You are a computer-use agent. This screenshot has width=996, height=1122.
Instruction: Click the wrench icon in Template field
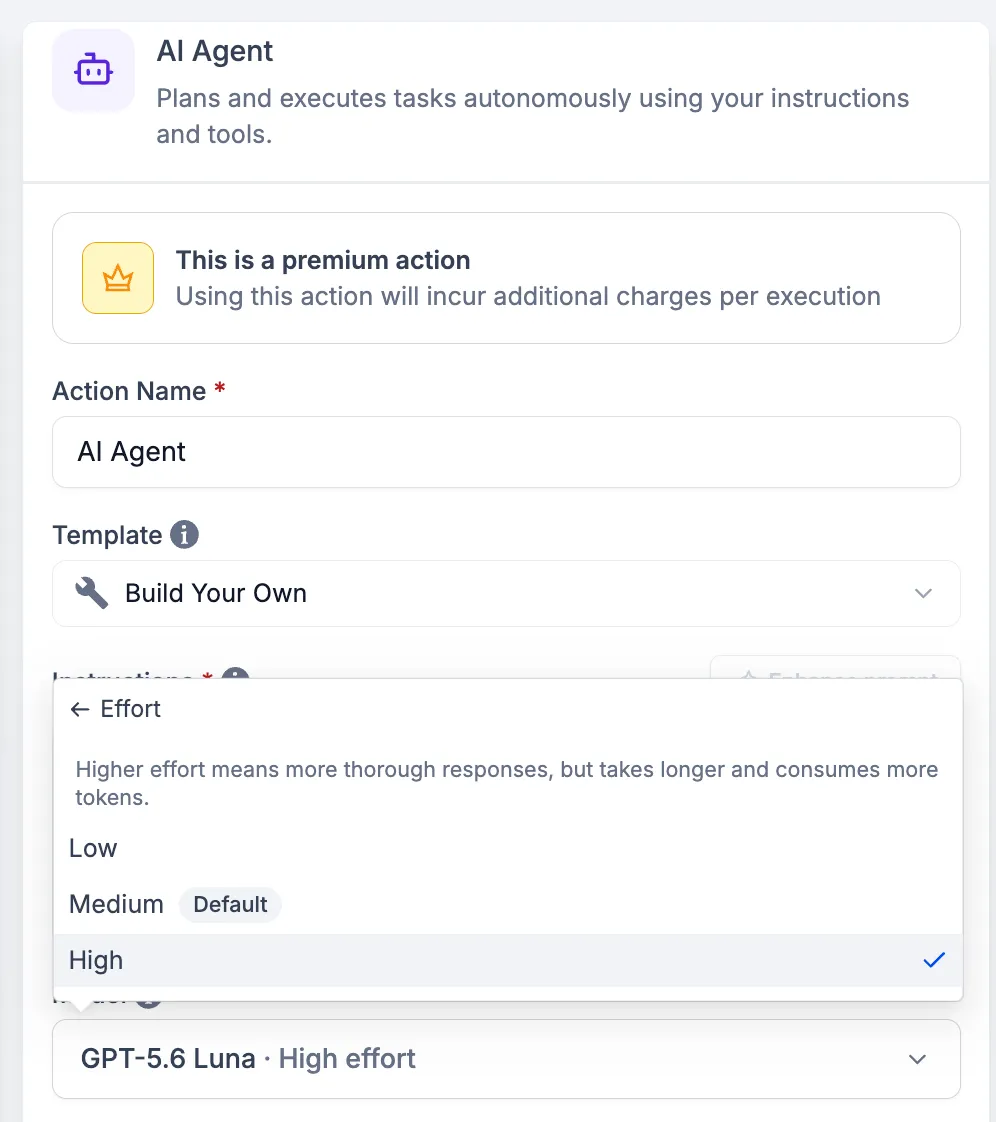(x=92, y=593)
